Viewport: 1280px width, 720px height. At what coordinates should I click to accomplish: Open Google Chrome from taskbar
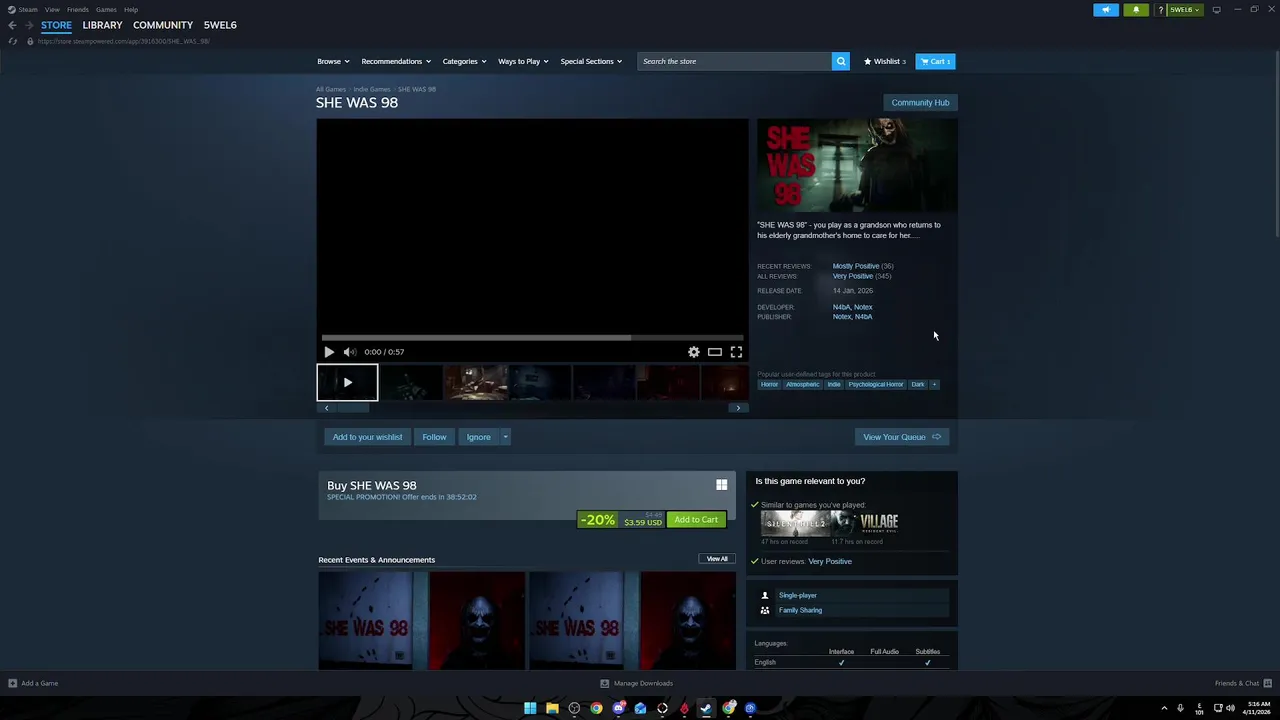596,708
